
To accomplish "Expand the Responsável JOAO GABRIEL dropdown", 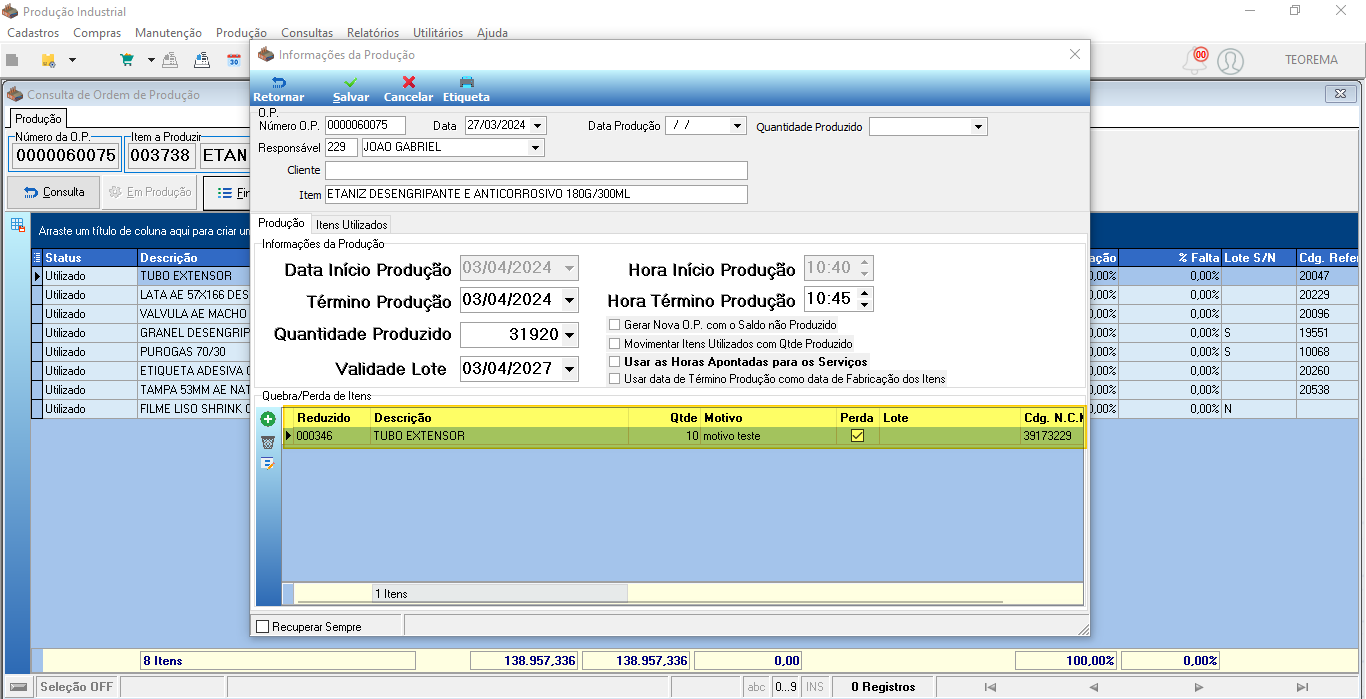I will click(x=536, y=147).
